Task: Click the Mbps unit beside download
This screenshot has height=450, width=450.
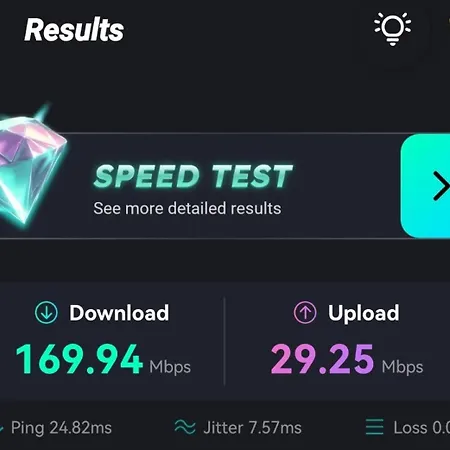Action: 170,367
